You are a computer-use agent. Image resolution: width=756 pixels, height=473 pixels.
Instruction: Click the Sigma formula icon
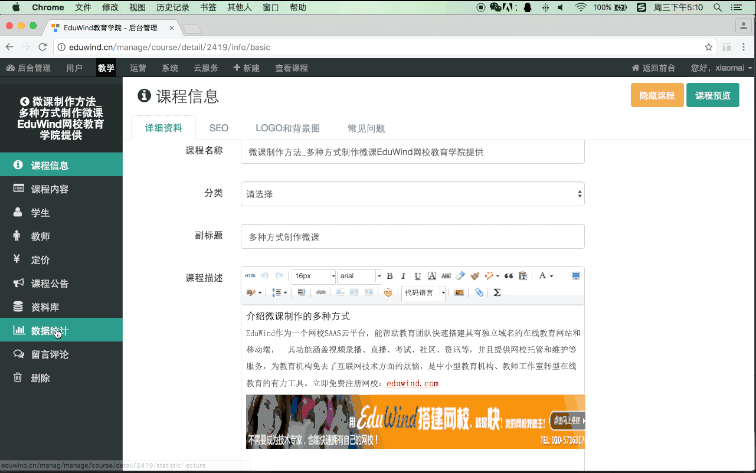point(497,292)
